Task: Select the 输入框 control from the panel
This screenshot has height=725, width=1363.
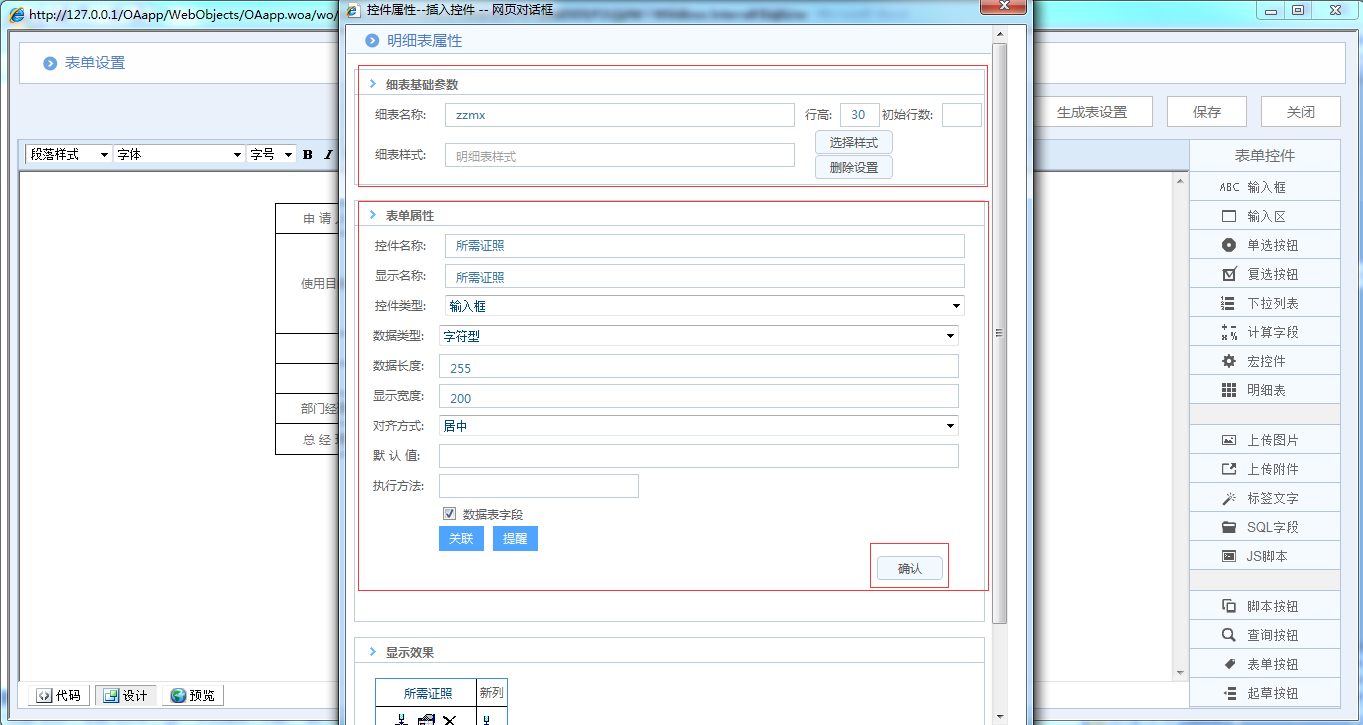Action: click(1264, 186)
